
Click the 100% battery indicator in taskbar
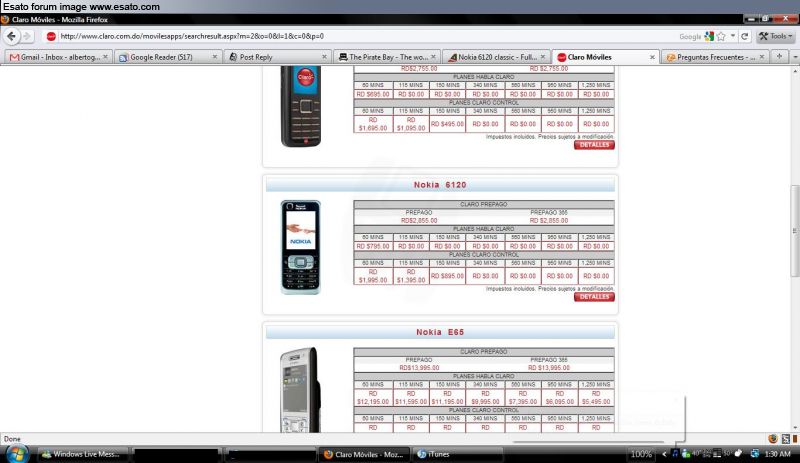(x=641, y=454)
